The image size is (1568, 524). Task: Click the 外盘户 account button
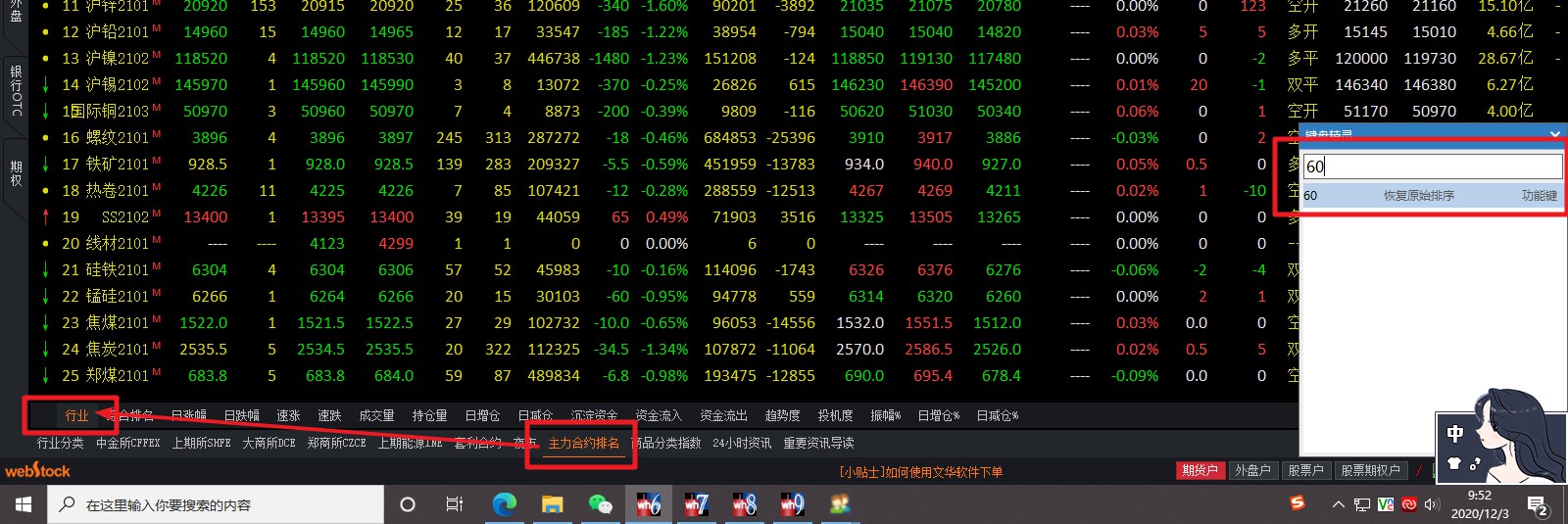point(1252,471)
